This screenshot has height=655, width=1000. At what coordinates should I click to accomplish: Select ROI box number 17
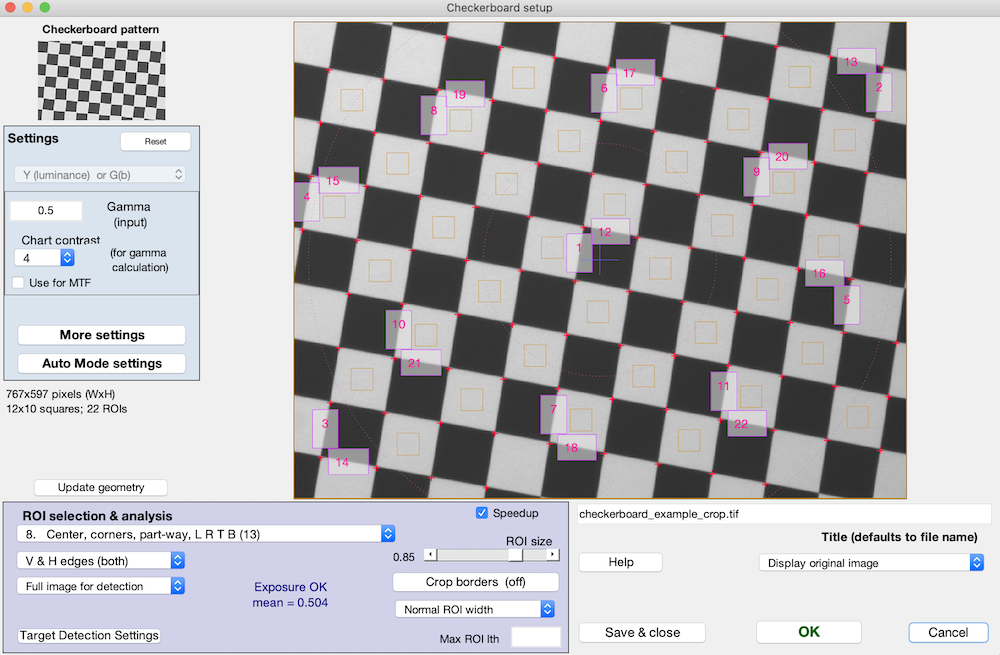click(x=635, y=72)
